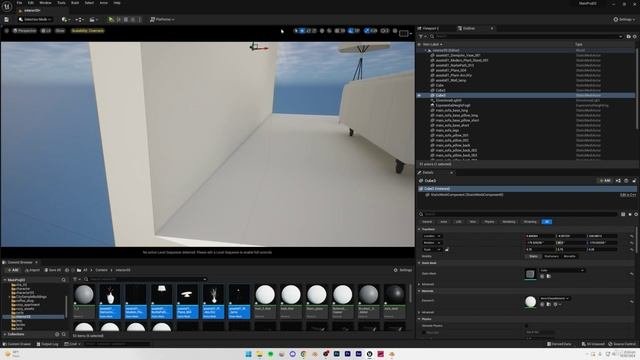
Task: Click the editor Settings button at top-right
Action: [624, 19]
